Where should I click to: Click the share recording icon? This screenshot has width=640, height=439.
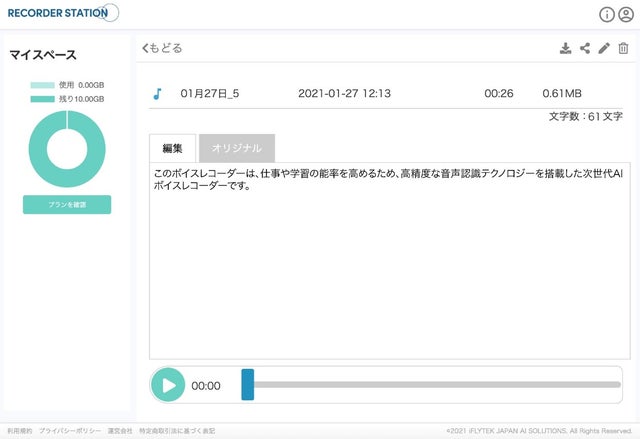click(x=585, y=48)
